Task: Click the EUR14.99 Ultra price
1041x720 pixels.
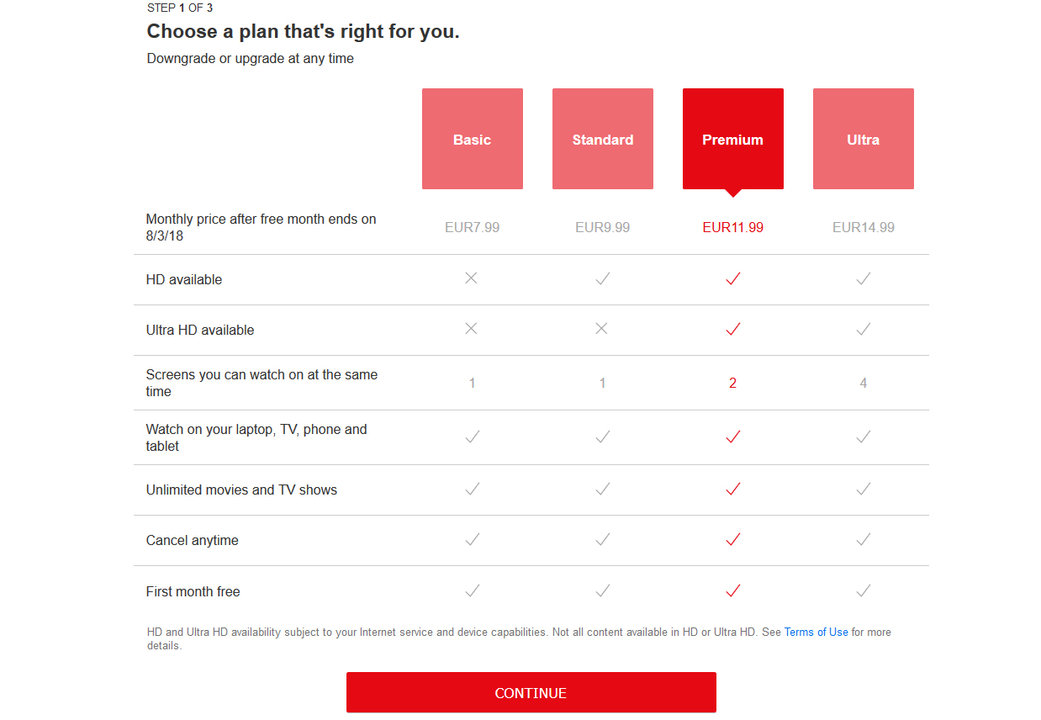Action: click(863, 227)
